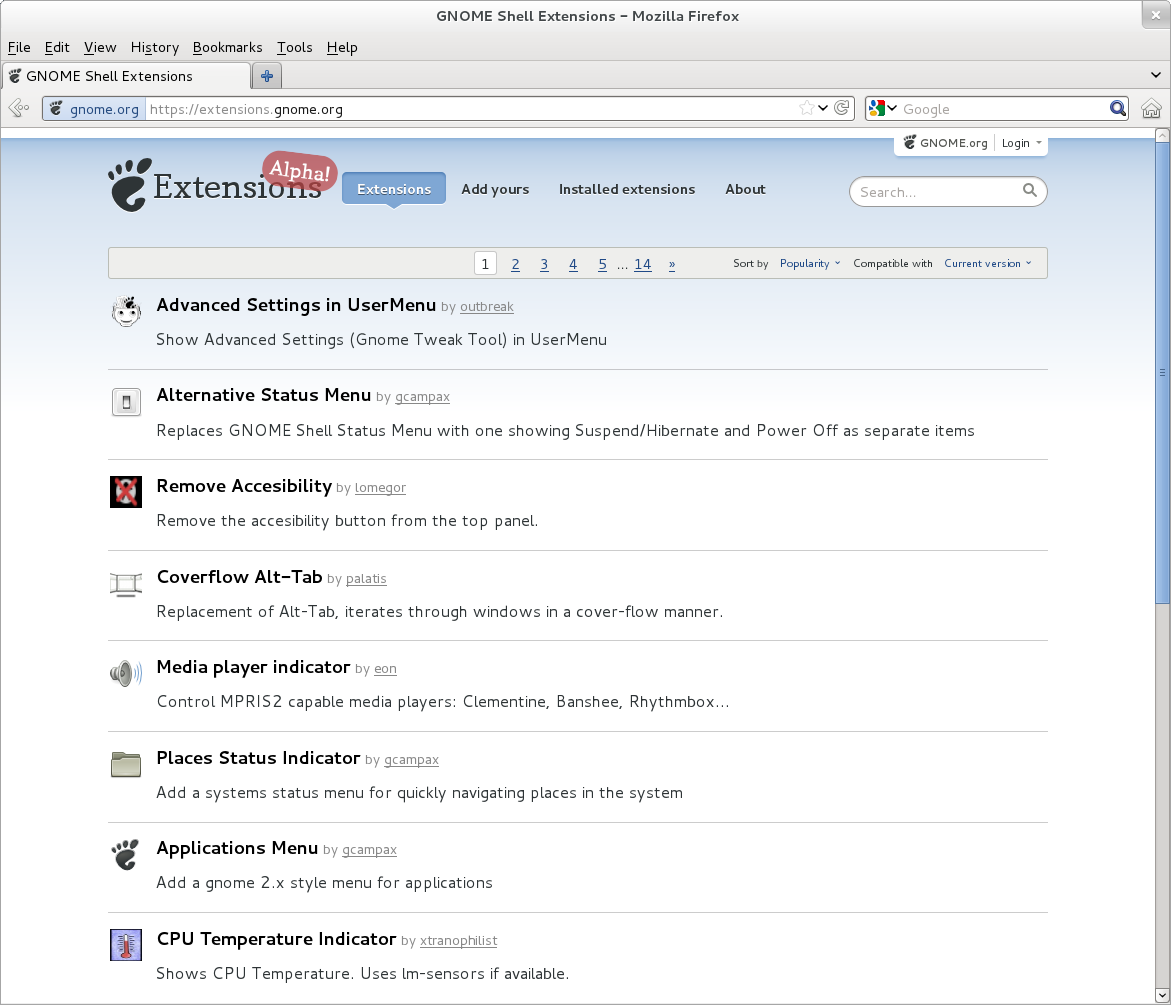Click the vertical scrollbar thumb

tap(1162, 373)
